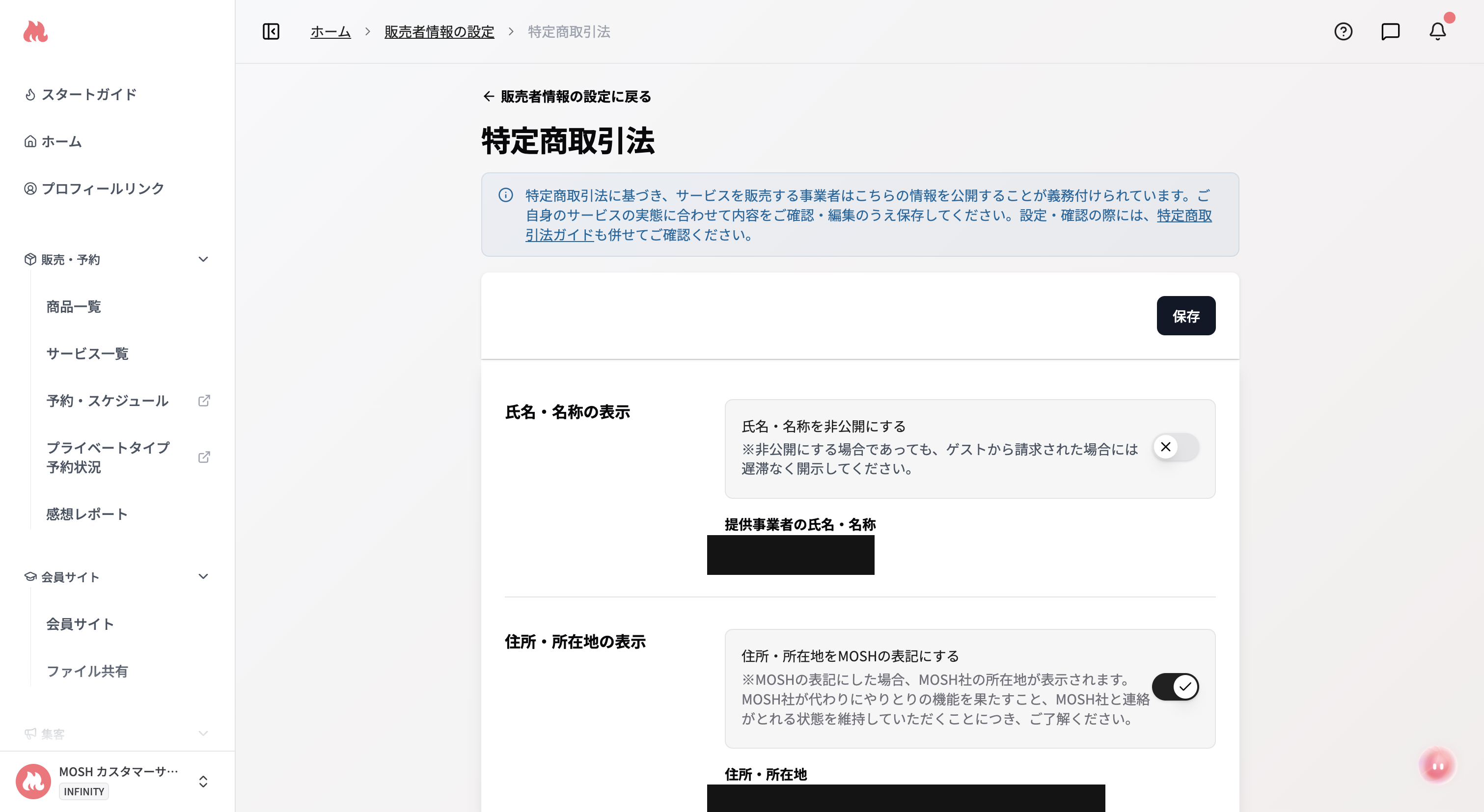Image resolution: width=1484 pixels, height=812 pixels.
Task: Click the MOSH flame logo
Action: pyautogui.click(x=35, y=31)
